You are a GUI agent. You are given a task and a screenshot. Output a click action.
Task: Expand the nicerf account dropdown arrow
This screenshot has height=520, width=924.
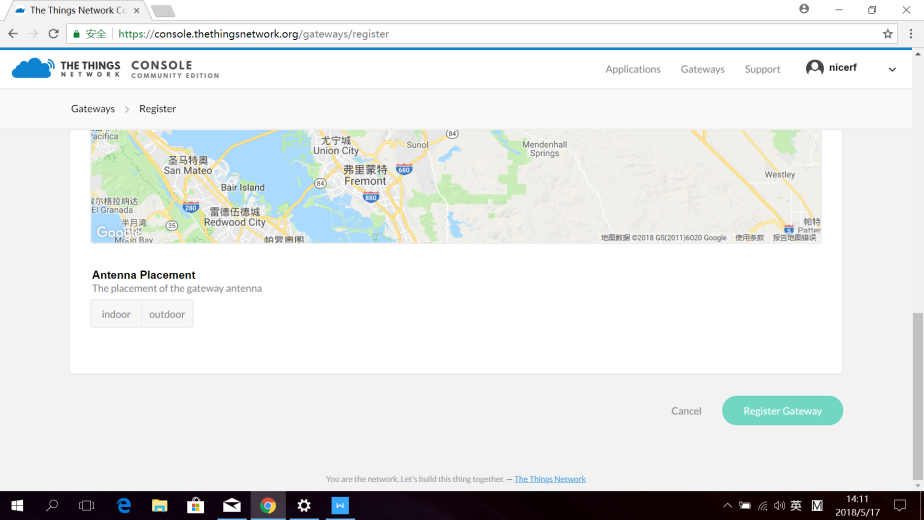tap(892, 69)
